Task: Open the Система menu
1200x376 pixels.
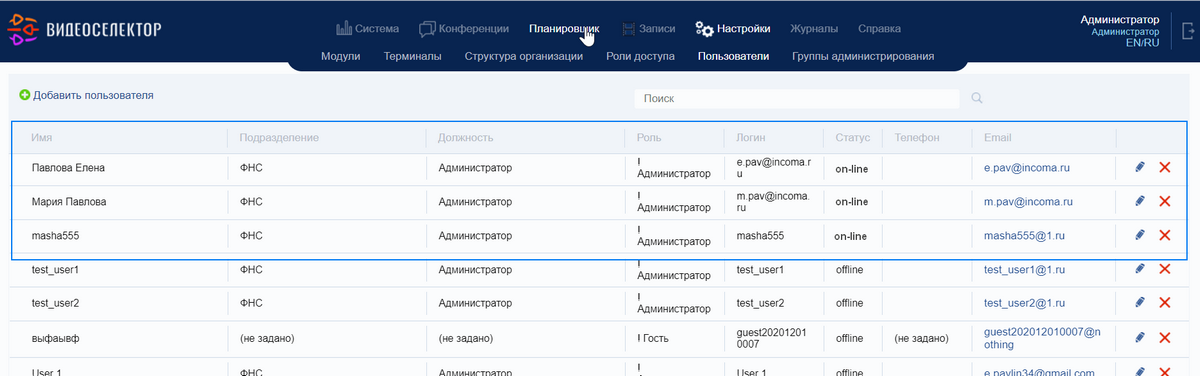Action: 368,29
